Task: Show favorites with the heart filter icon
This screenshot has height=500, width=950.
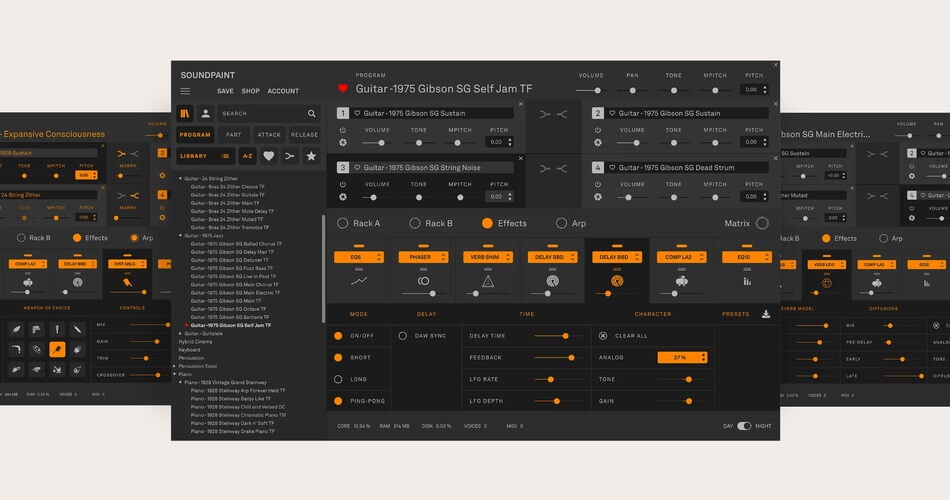Action: (x=268, y=156)
